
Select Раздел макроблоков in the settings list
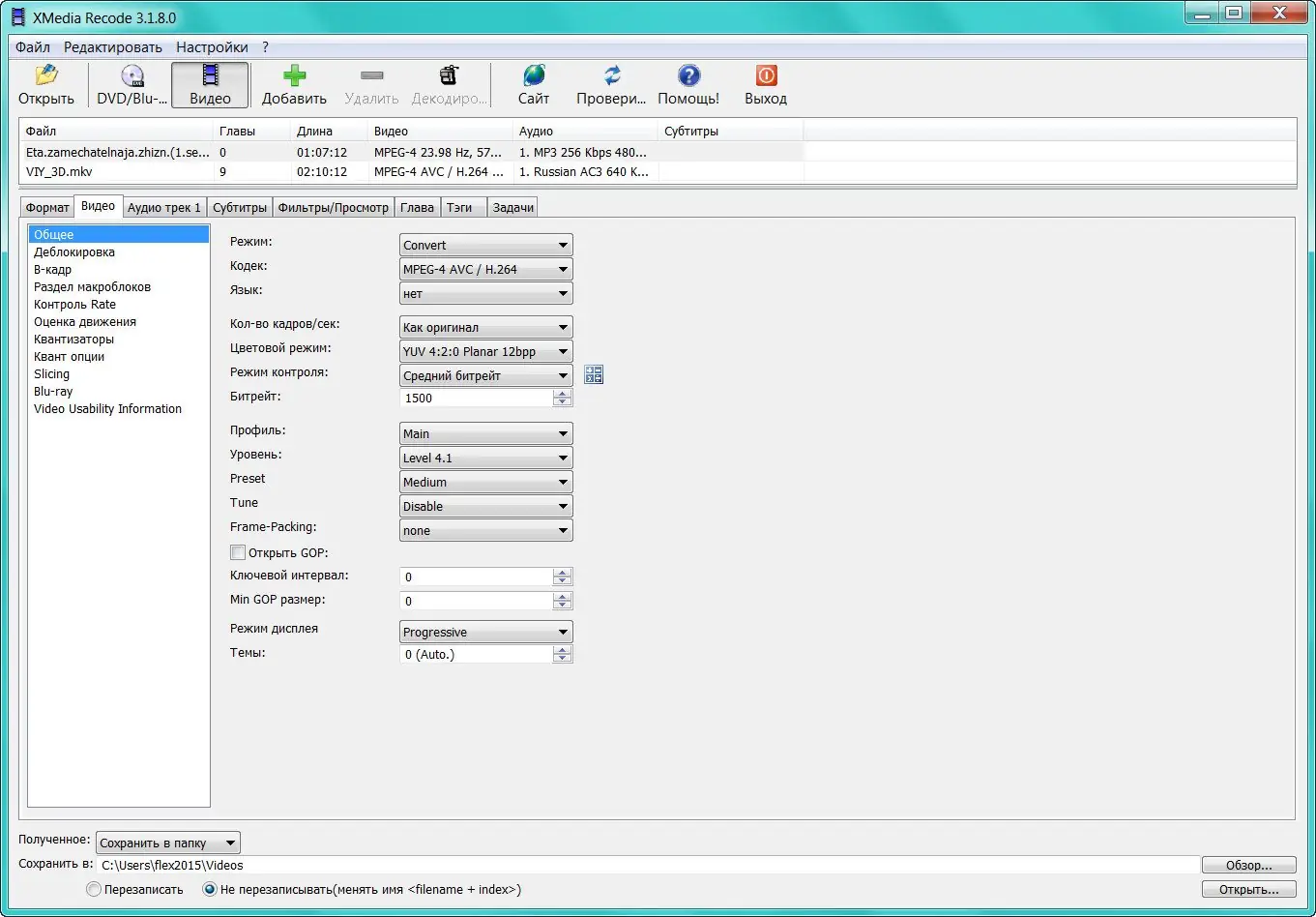tap(119, 286)
